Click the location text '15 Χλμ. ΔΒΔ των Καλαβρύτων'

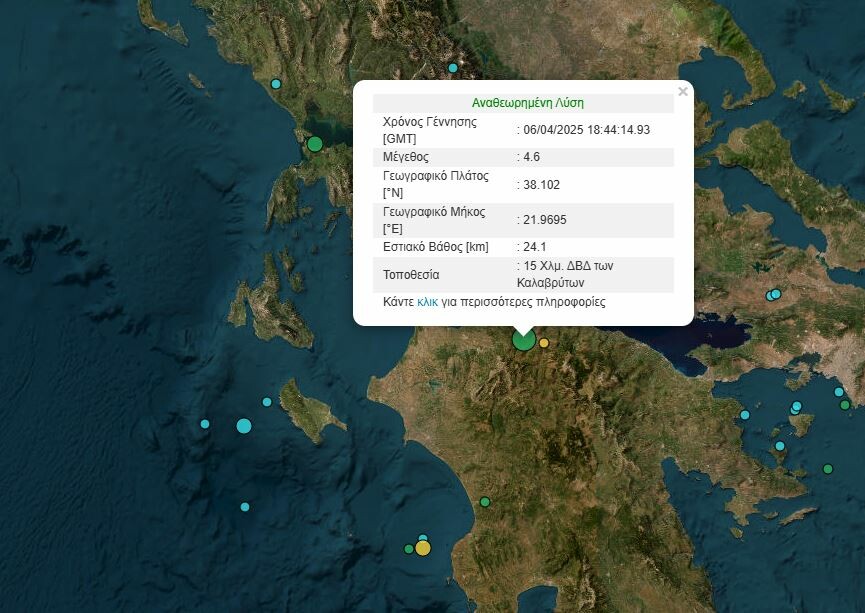pos(565,274)
